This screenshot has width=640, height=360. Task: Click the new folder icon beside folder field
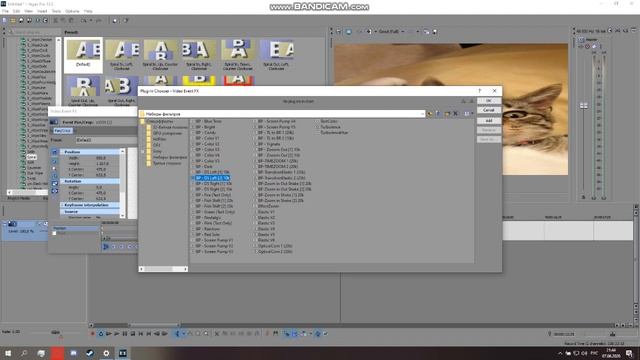447,114
